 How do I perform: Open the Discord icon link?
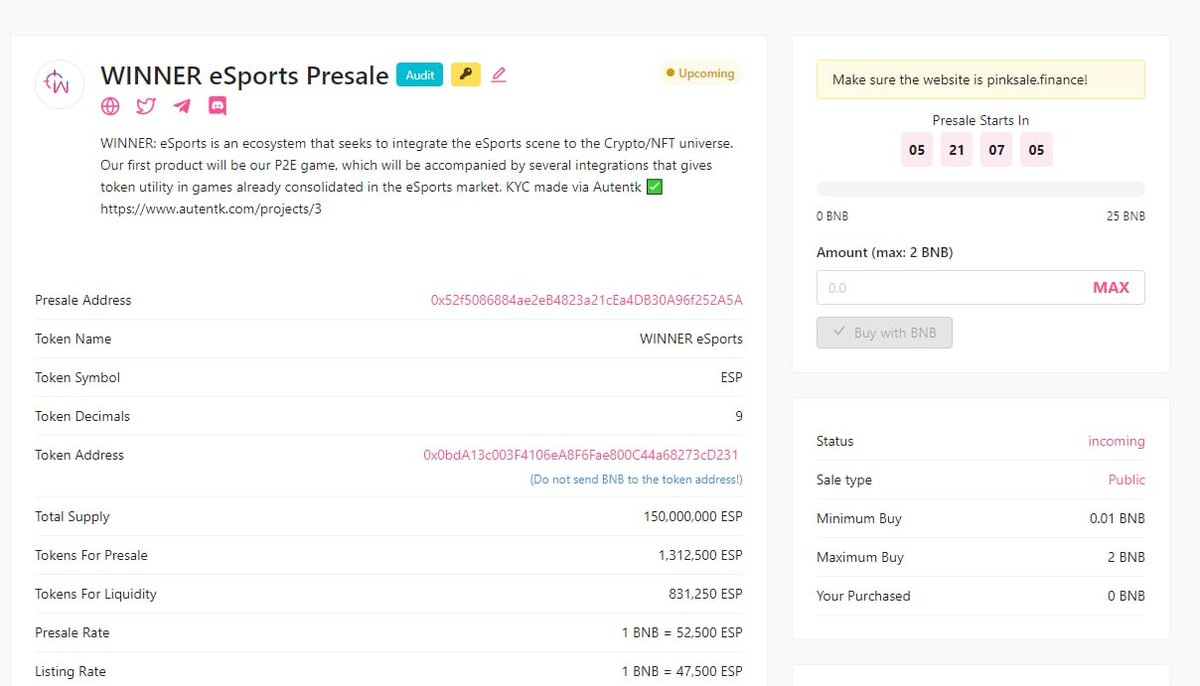[x=217, y=106]
